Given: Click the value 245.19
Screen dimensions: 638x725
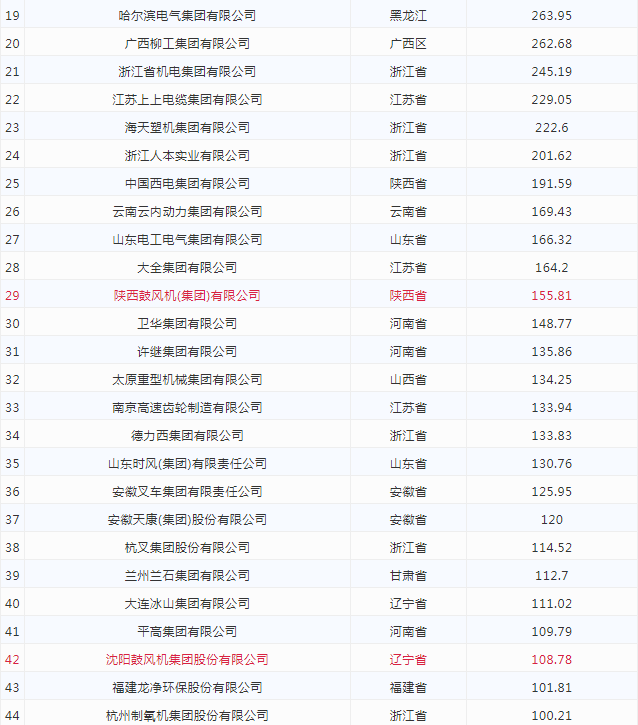Looking at the screenshot, I should pos(552,72).
